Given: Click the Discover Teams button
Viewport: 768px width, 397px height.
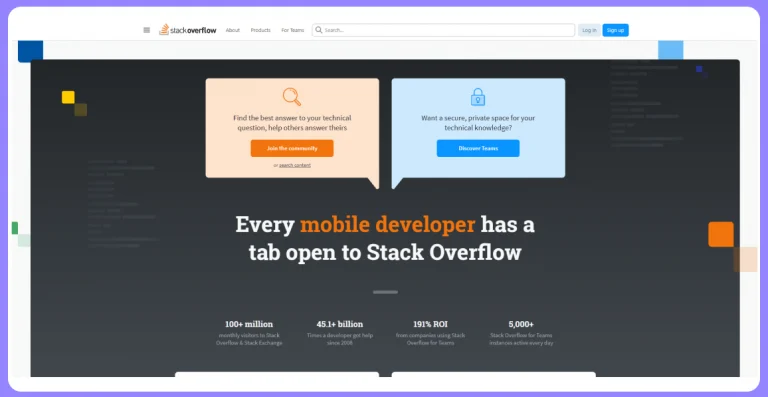Looking at the screenshot, I should click(x=478, y=148).
